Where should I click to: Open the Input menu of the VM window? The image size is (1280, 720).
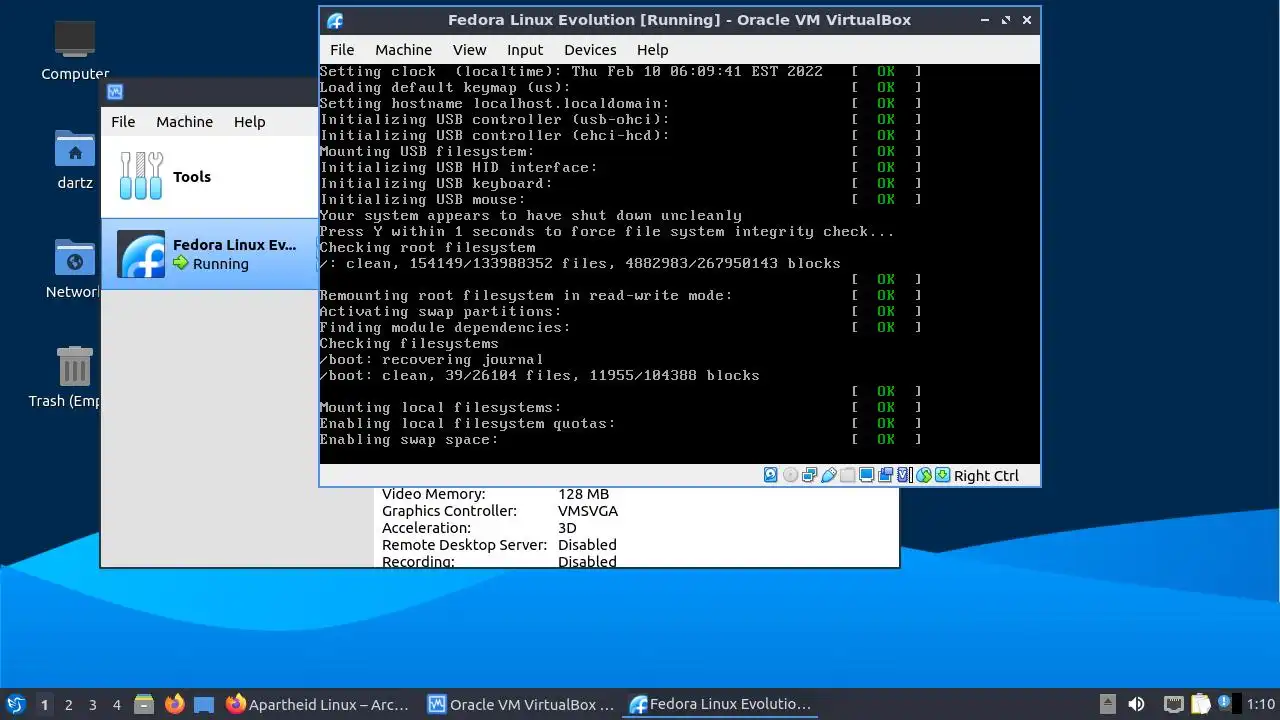tap(525, 49)
